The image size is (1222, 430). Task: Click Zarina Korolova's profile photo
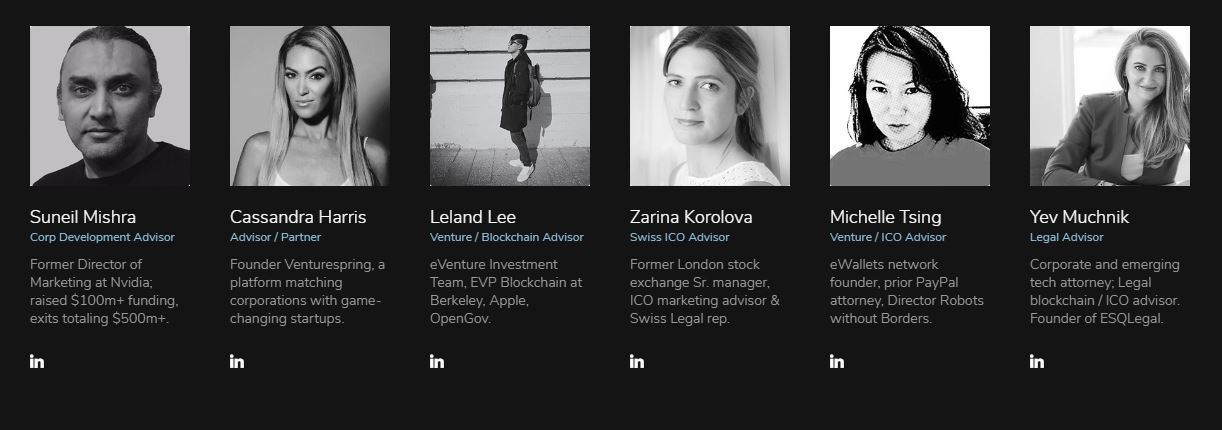click(710, 106)
